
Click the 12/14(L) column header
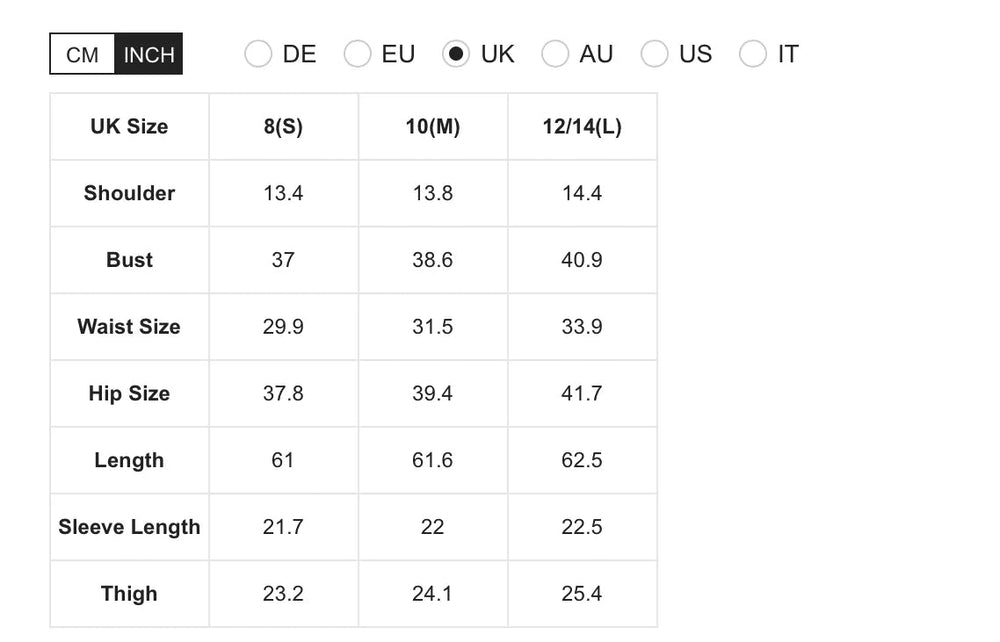(x=582, y=127)
